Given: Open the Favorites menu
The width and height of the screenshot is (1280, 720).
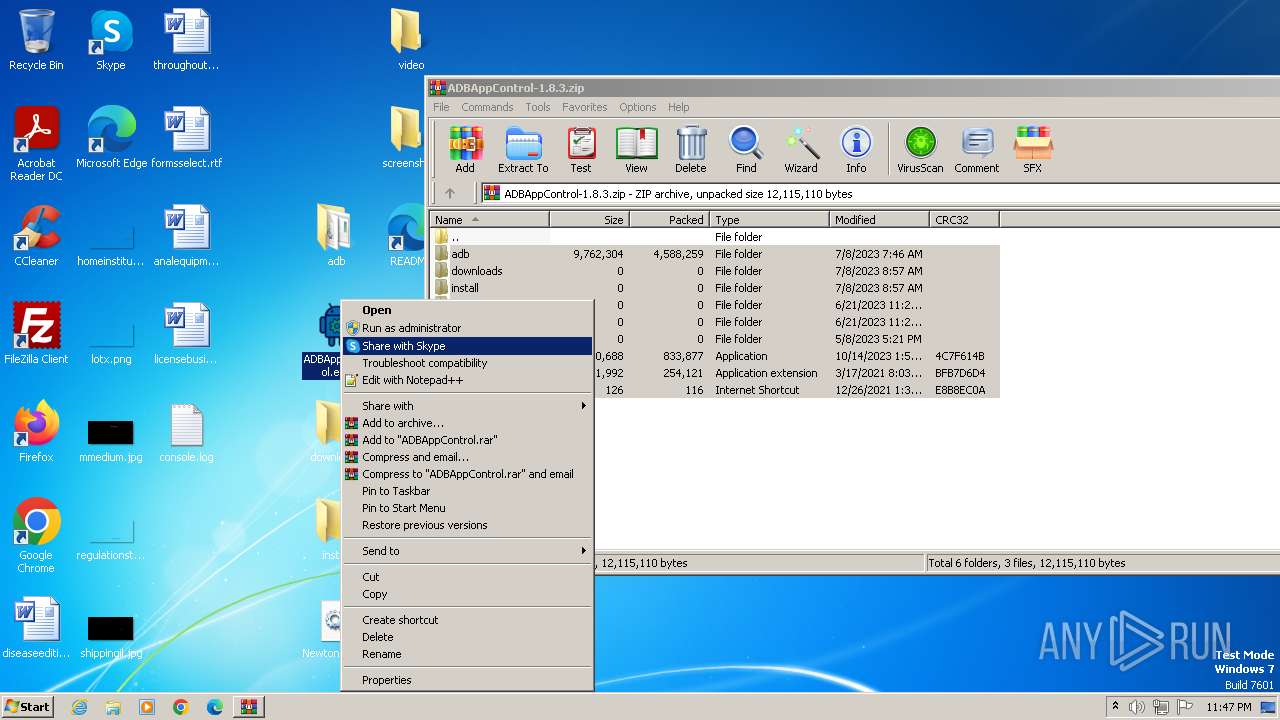Looking at the screenshot, I should (584, 107).
